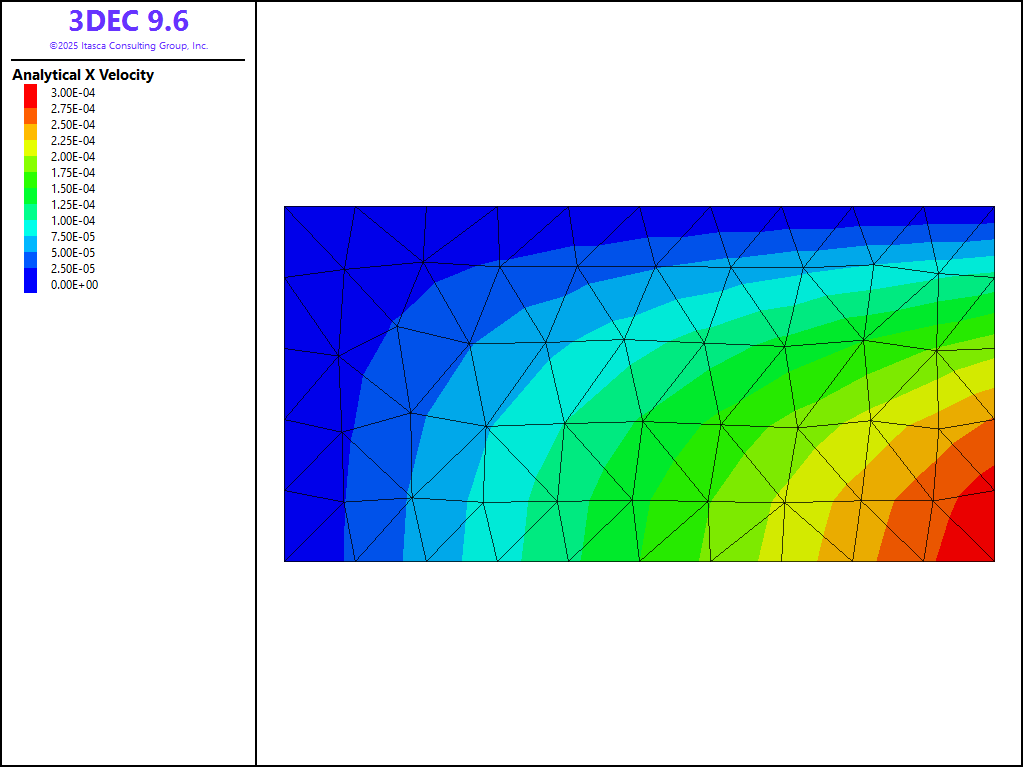Click the 3DEC 9.6 title text
Image resolution: width=1024 pixels, height=768 pixels.
pyautogui.click(x=128, y=21)
